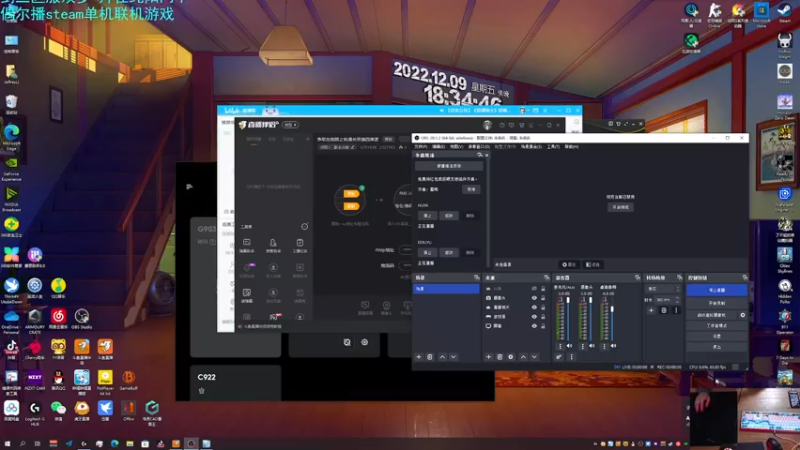Float the Audio Mixer dock panel icon
The width and height of the screenshot is (800, 450).
(637, 278)
